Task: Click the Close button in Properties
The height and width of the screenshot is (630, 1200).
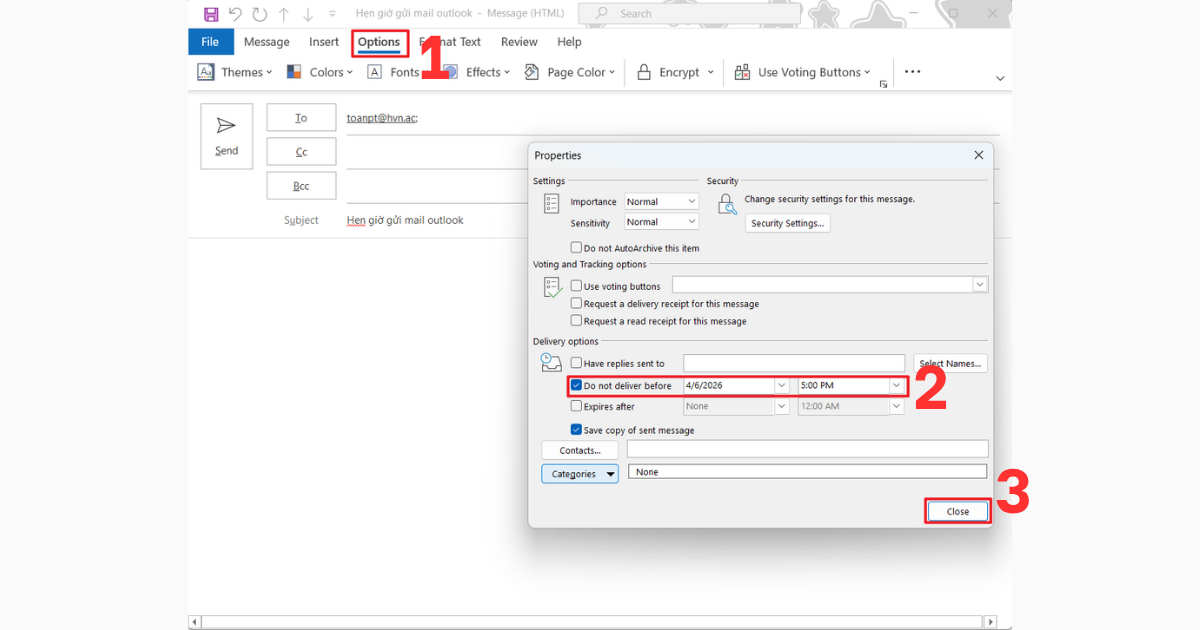Action: [x=958, y=511]
